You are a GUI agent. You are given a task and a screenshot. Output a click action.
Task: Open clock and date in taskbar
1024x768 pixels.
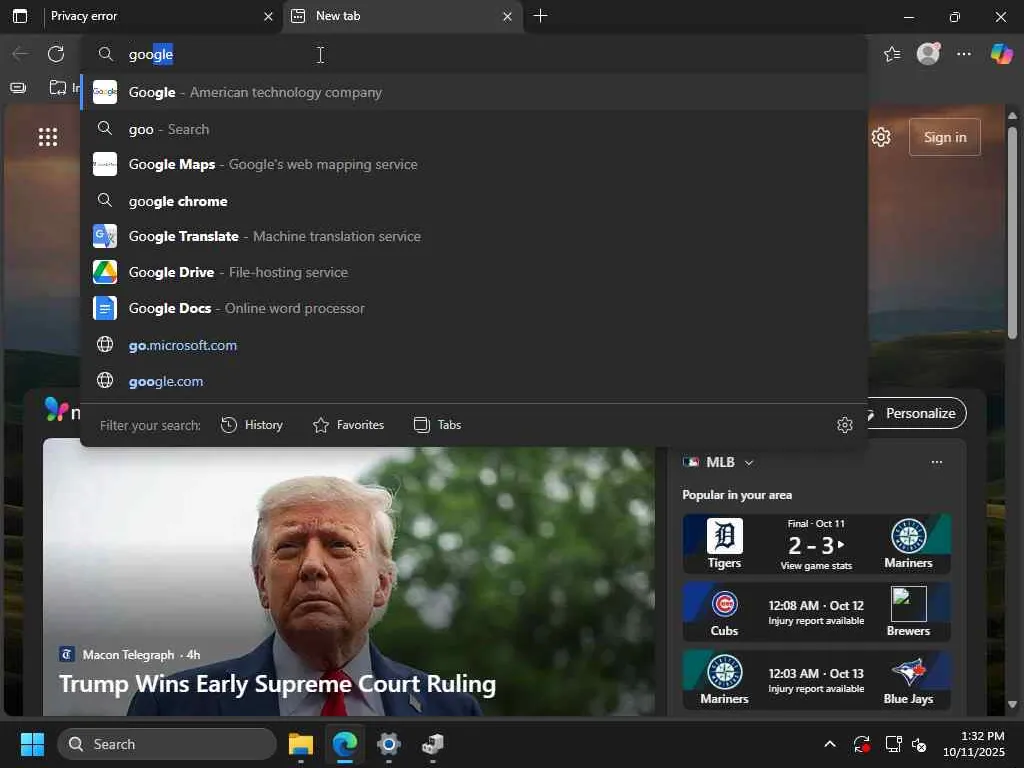point(974,744)
